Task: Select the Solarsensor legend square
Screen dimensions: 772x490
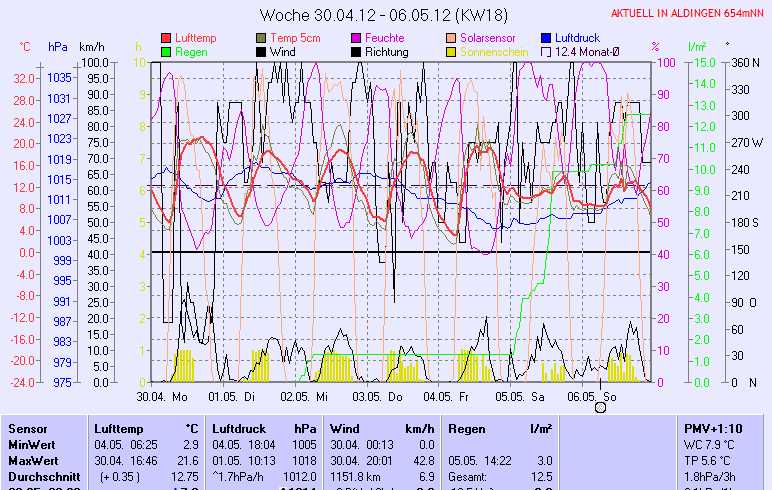Action: (x=451, y=38)
